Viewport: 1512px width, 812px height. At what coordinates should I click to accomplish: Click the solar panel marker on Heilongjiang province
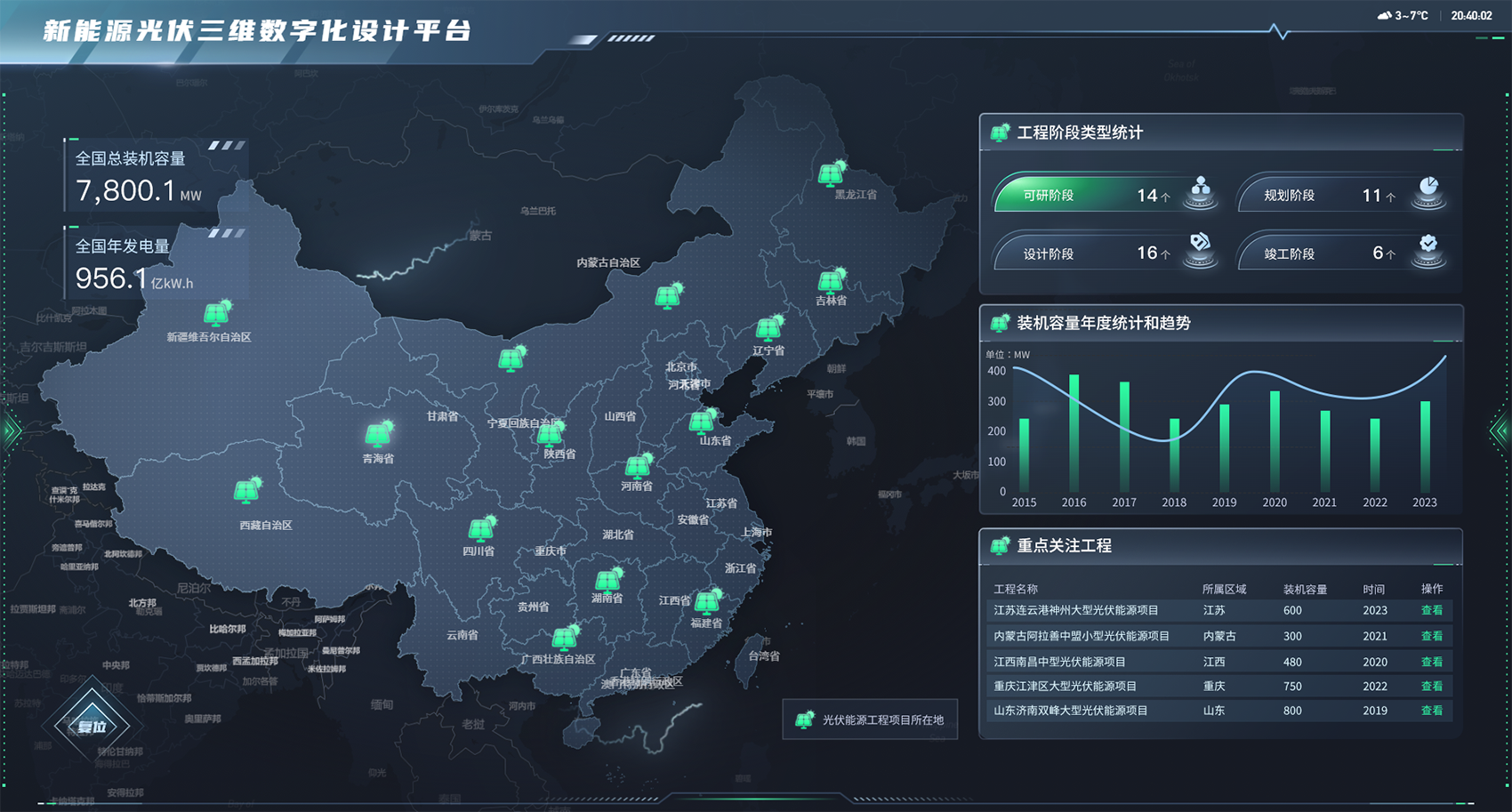point(832,173)
